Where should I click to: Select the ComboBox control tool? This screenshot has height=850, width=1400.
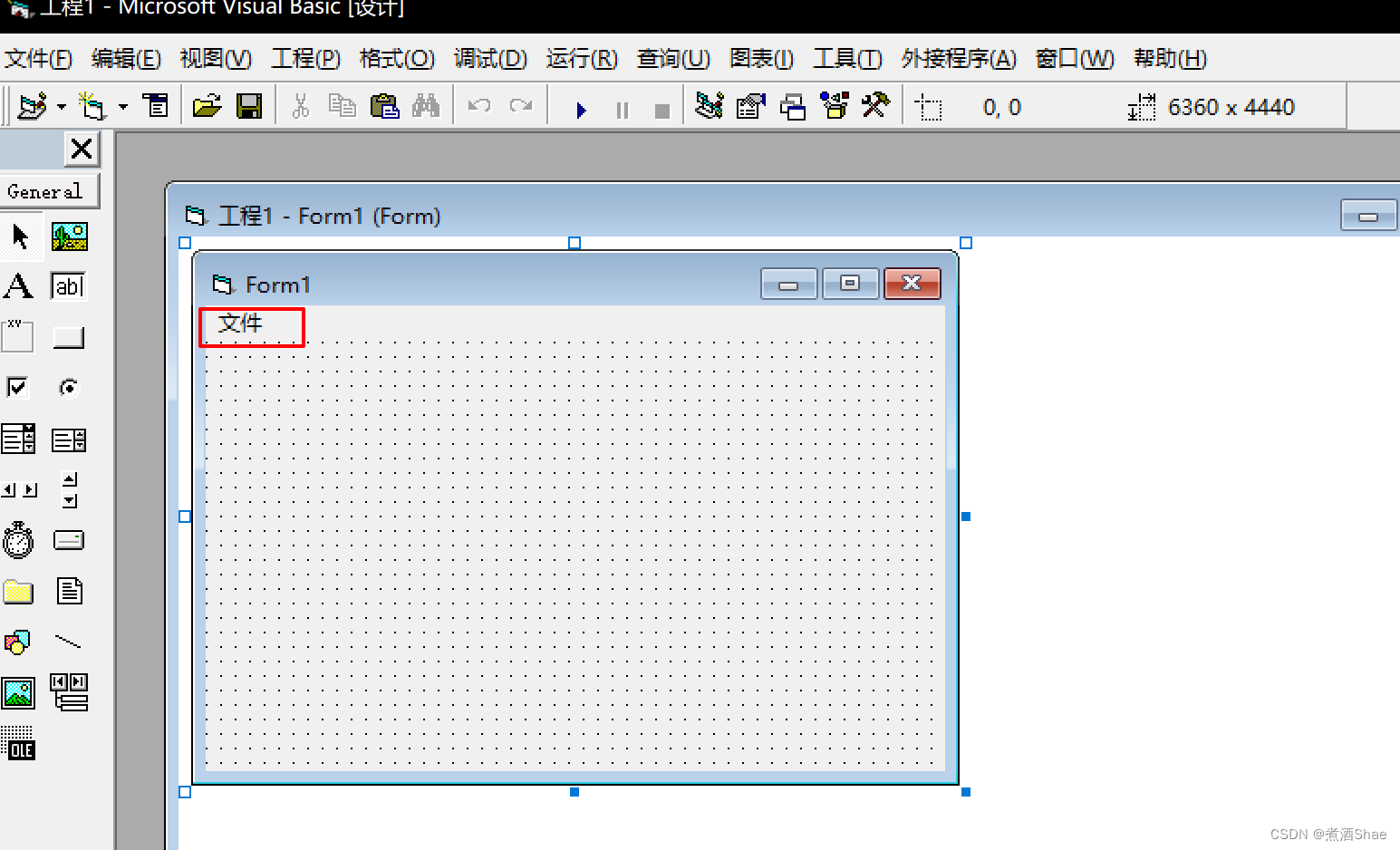pos(18,439)
